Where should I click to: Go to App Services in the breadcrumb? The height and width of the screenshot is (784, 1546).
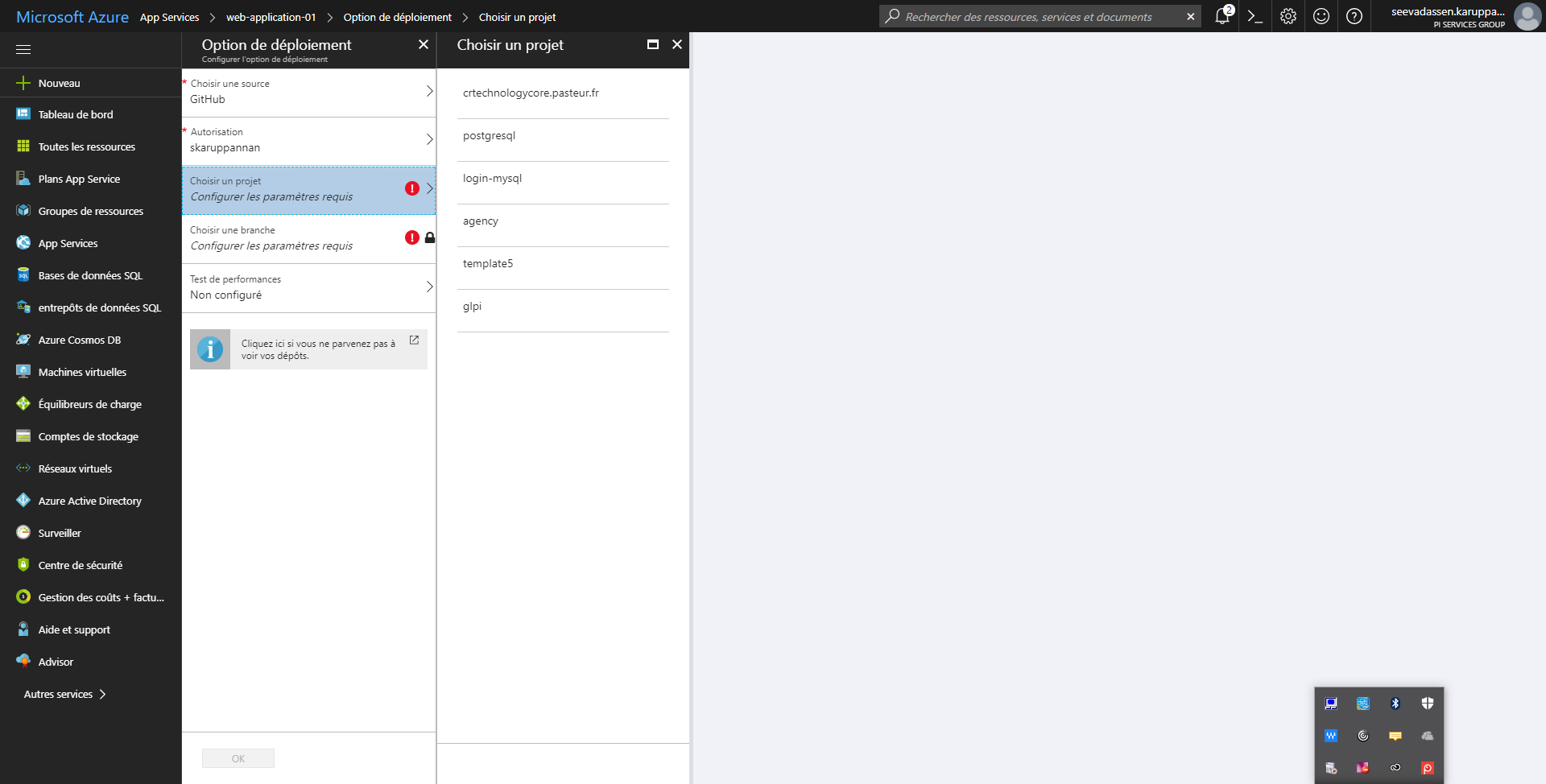pos(169,17)
